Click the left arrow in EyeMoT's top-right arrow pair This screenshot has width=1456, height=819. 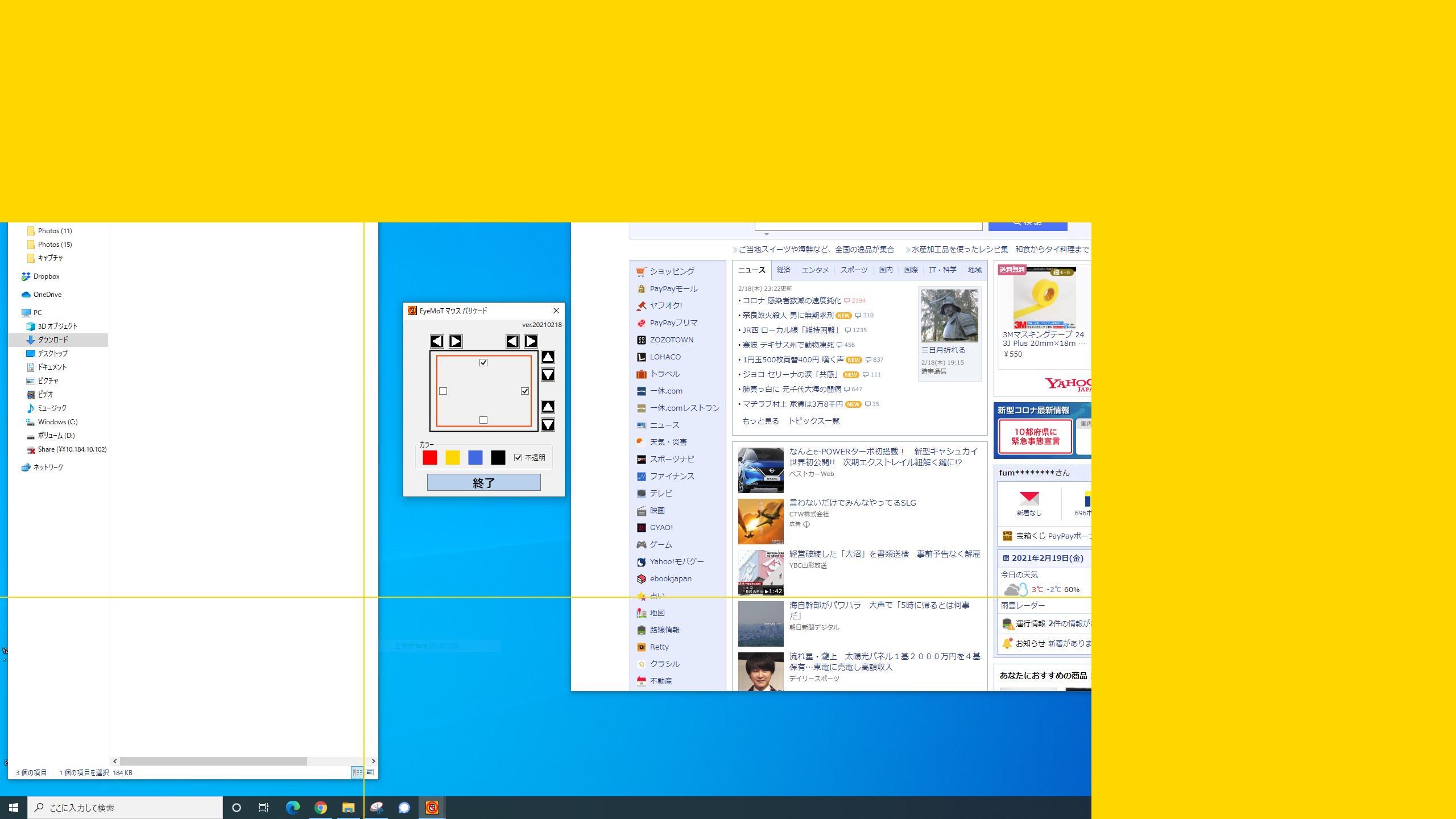point(512,341)
